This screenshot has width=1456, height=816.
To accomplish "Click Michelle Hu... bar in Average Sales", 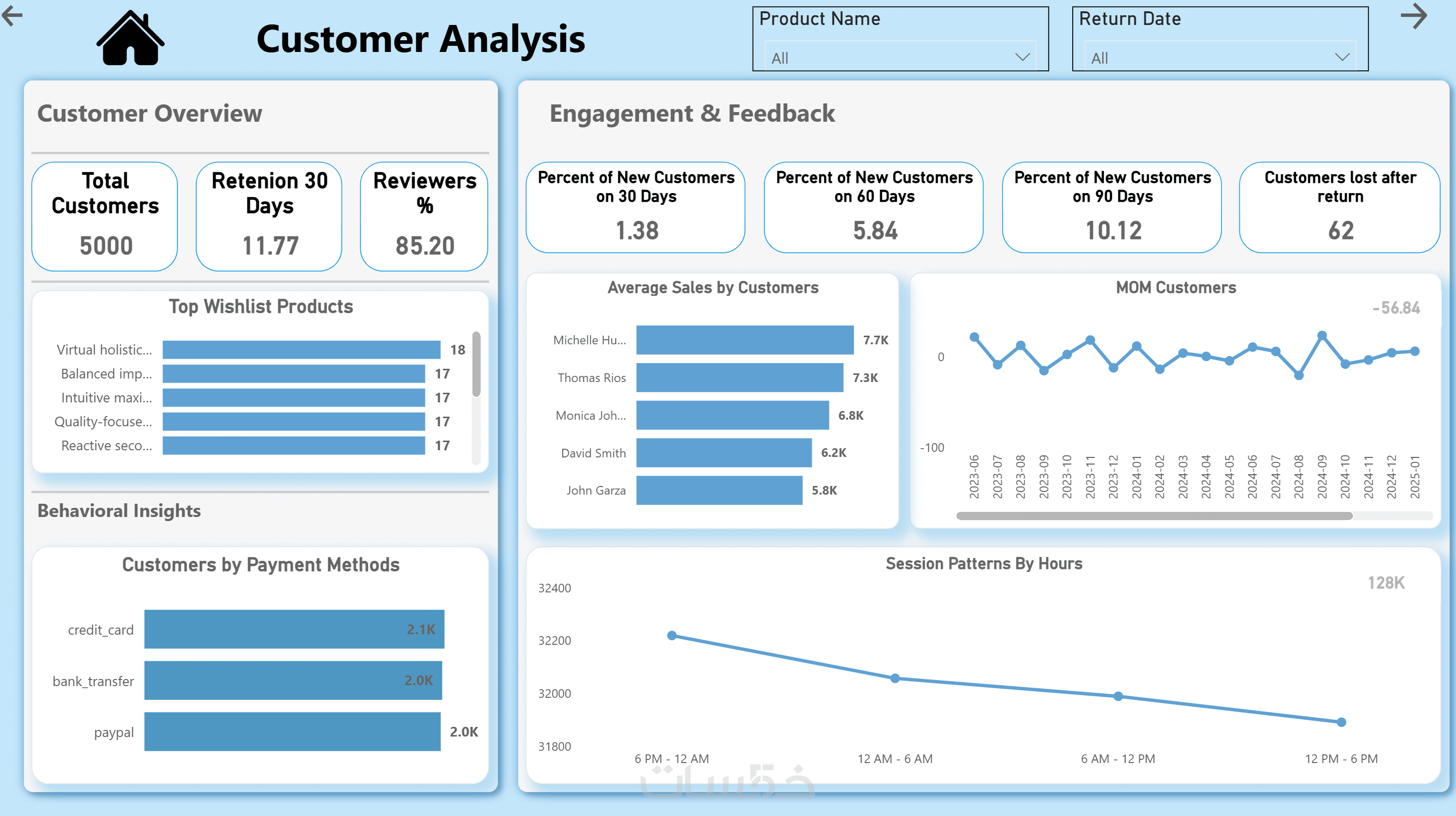I will tap(745, 340).
